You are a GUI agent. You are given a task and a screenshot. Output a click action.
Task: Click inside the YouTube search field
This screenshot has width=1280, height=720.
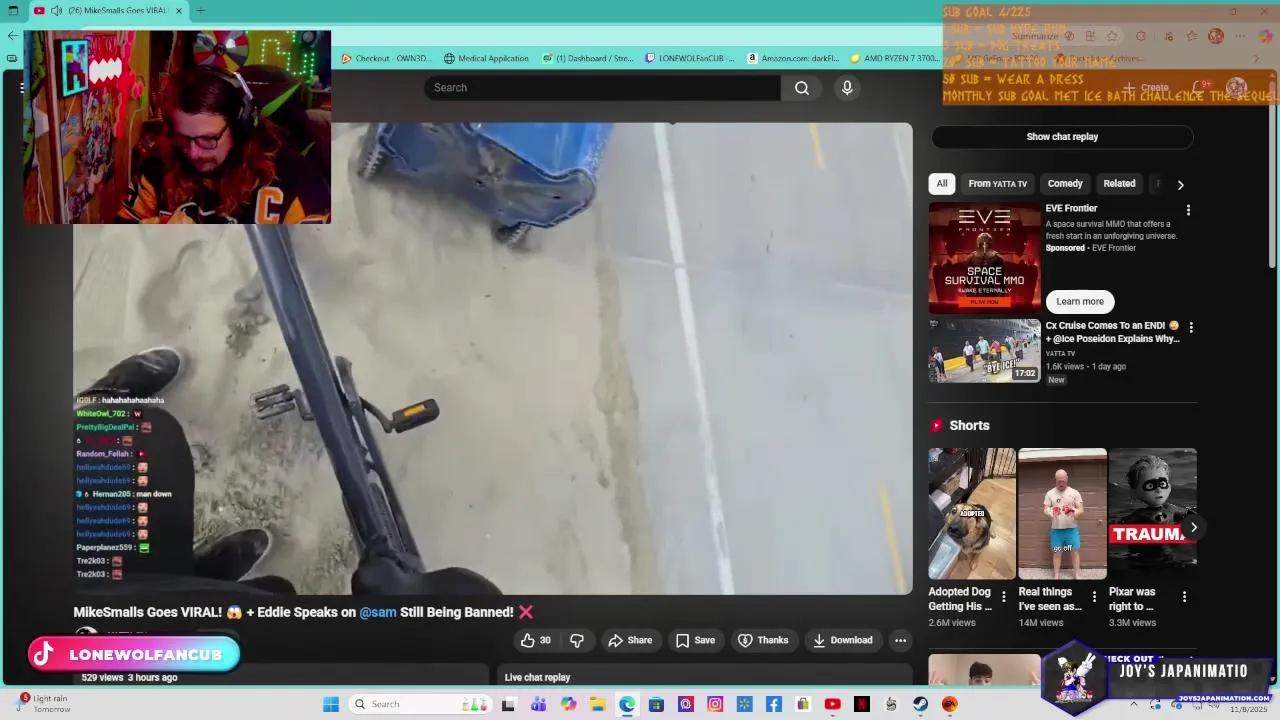click(x=602, y=88)
